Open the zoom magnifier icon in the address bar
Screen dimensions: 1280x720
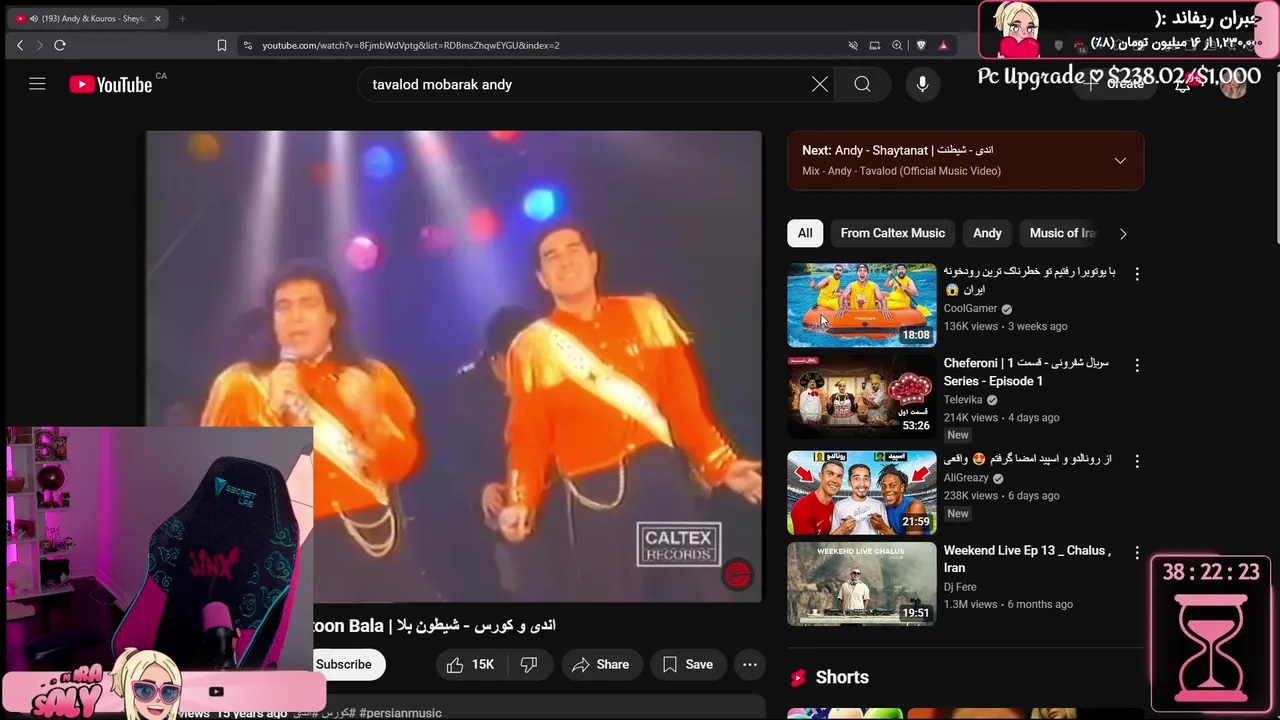point(897,45)
